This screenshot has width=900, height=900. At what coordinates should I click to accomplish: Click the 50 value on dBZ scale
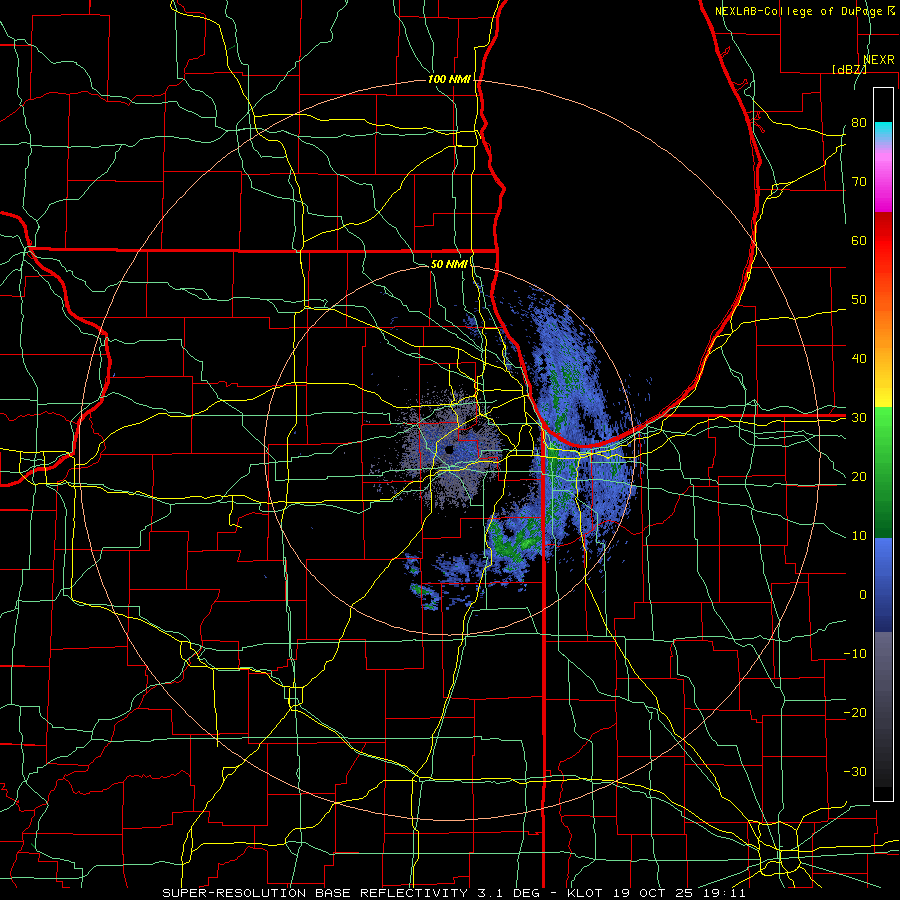[859, 300]
